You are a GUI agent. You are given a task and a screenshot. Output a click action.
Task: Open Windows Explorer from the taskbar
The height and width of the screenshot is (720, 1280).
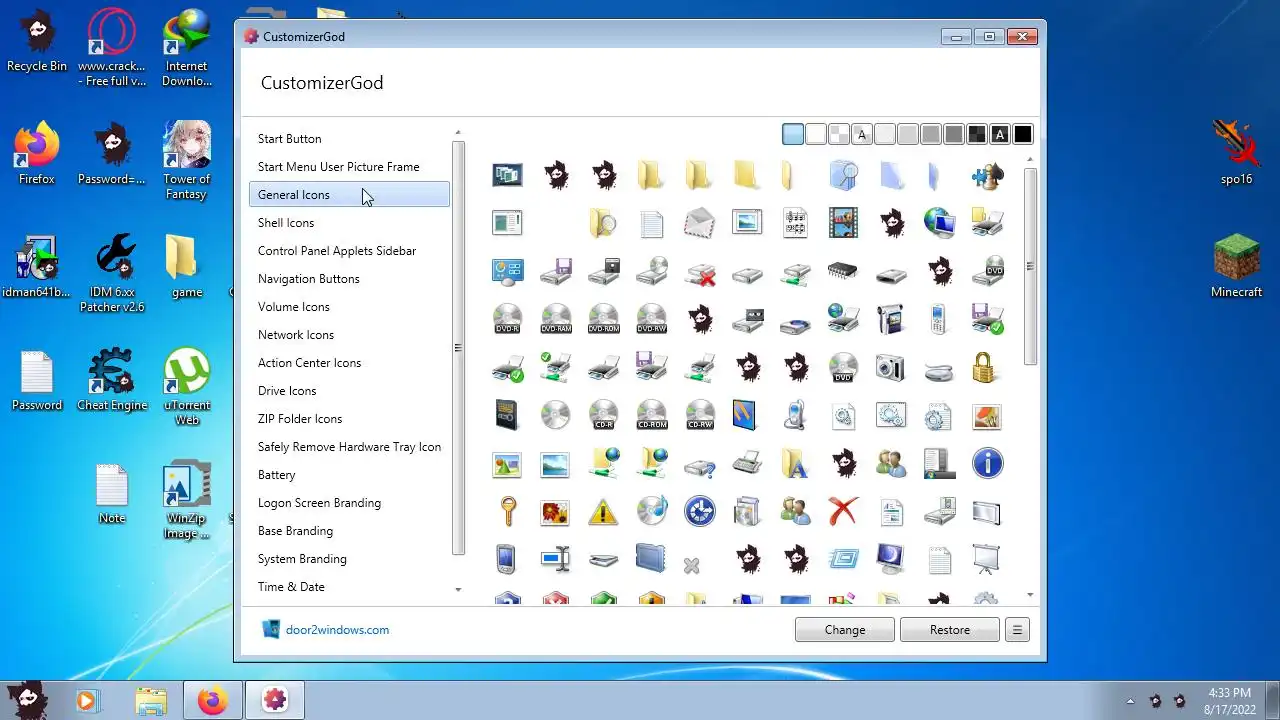click(x=151, y=701)
